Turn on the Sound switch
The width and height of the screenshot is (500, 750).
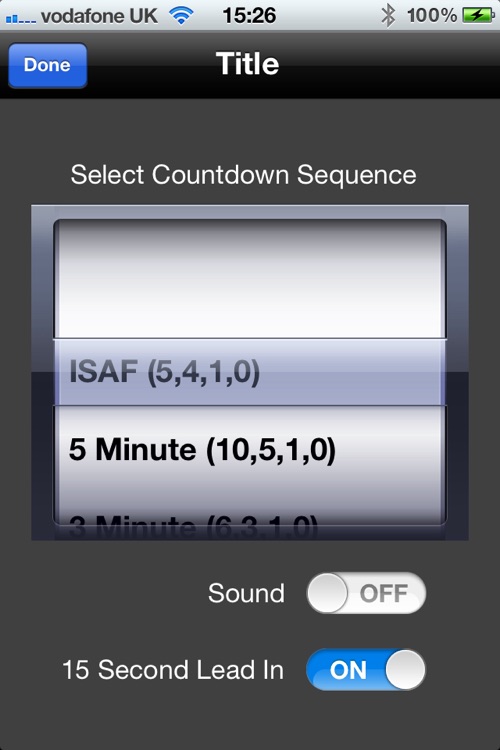[366, 593]
